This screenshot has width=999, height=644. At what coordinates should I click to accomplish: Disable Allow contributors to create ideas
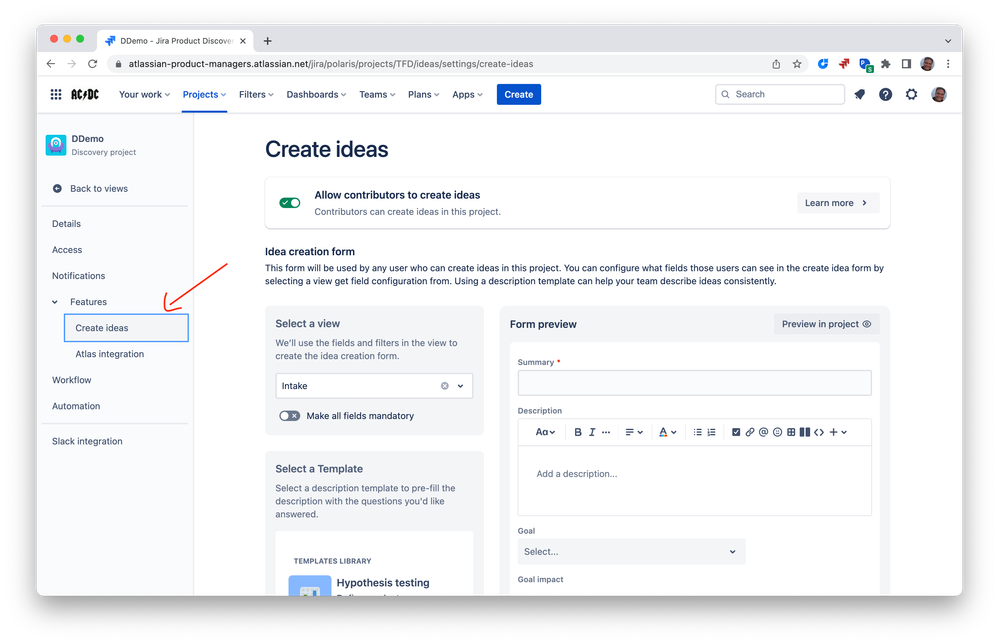[x=290, y=203]
